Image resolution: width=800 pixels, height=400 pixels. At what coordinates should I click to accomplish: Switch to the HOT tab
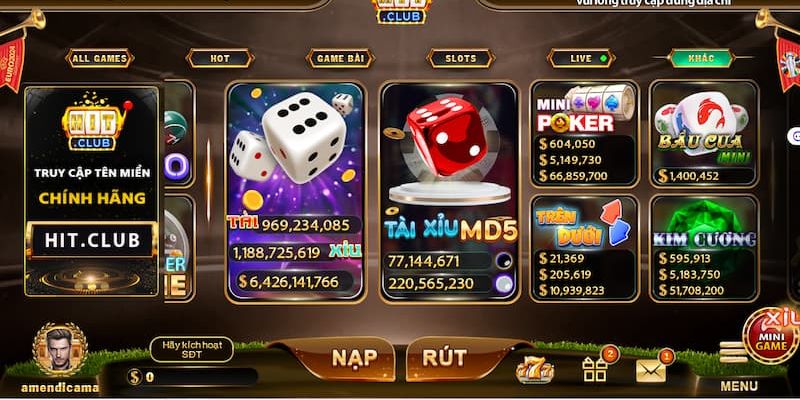(x=220, y=58)
